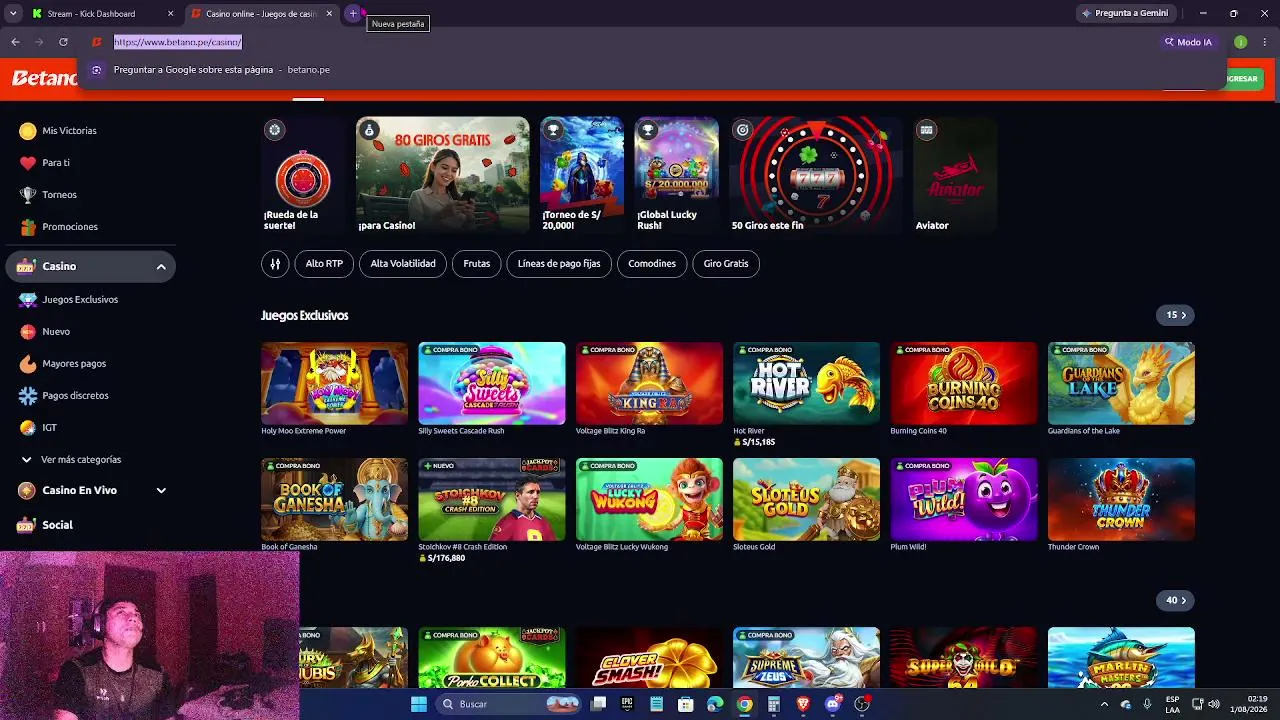Launch Epic Games from taskbar
The width and height of the screenshot is (1280, 720).
(x=627, y=704)
